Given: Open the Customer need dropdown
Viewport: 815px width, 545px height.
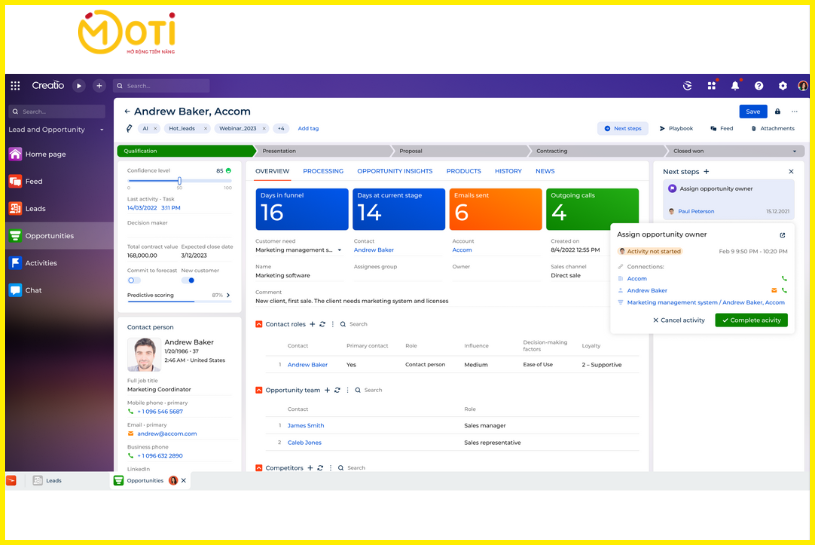Looking at the screenshot, I should 340,250.
